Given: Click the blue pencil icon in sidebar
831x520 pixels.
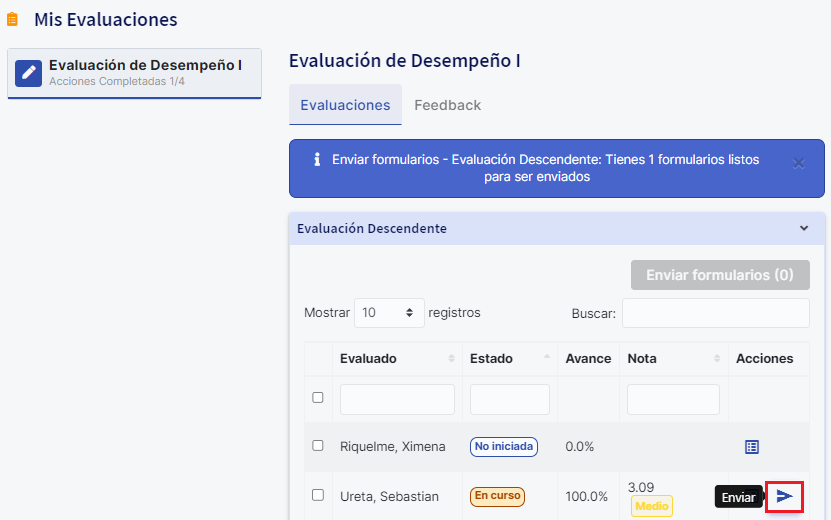Looking at the screenshot, I should [x=29, y=73].
